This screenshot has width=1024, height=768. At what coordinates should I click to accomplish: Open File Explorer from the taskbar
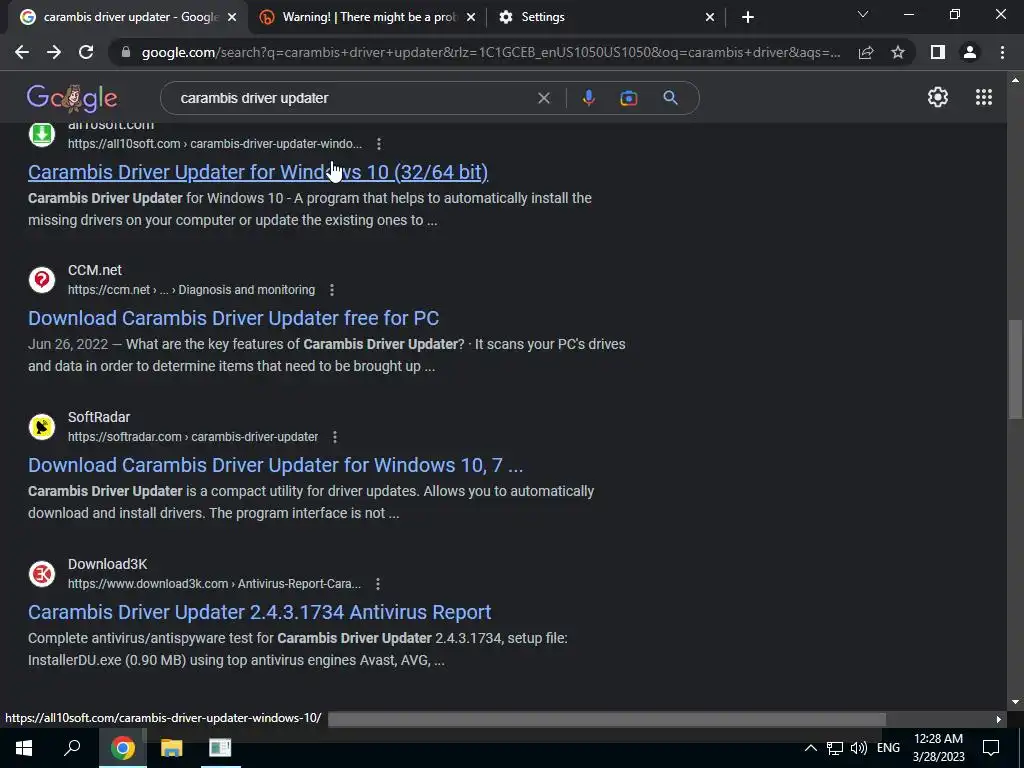[171, 748]
